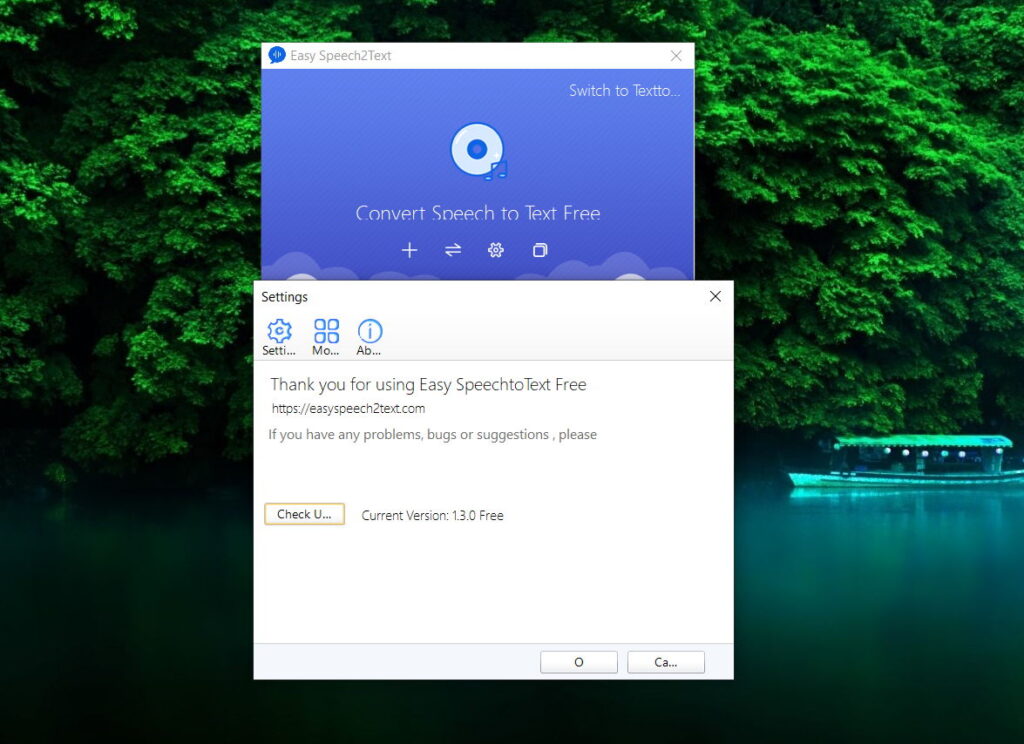
Task: Click the Thank you for using Easy SpeechtoText heading
Action: point(428,385)
